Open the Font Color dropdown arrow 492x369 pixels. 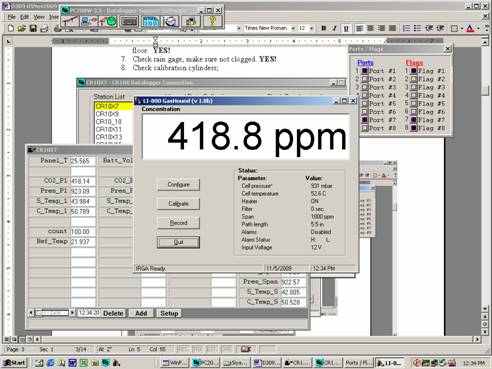click(478, 29)
